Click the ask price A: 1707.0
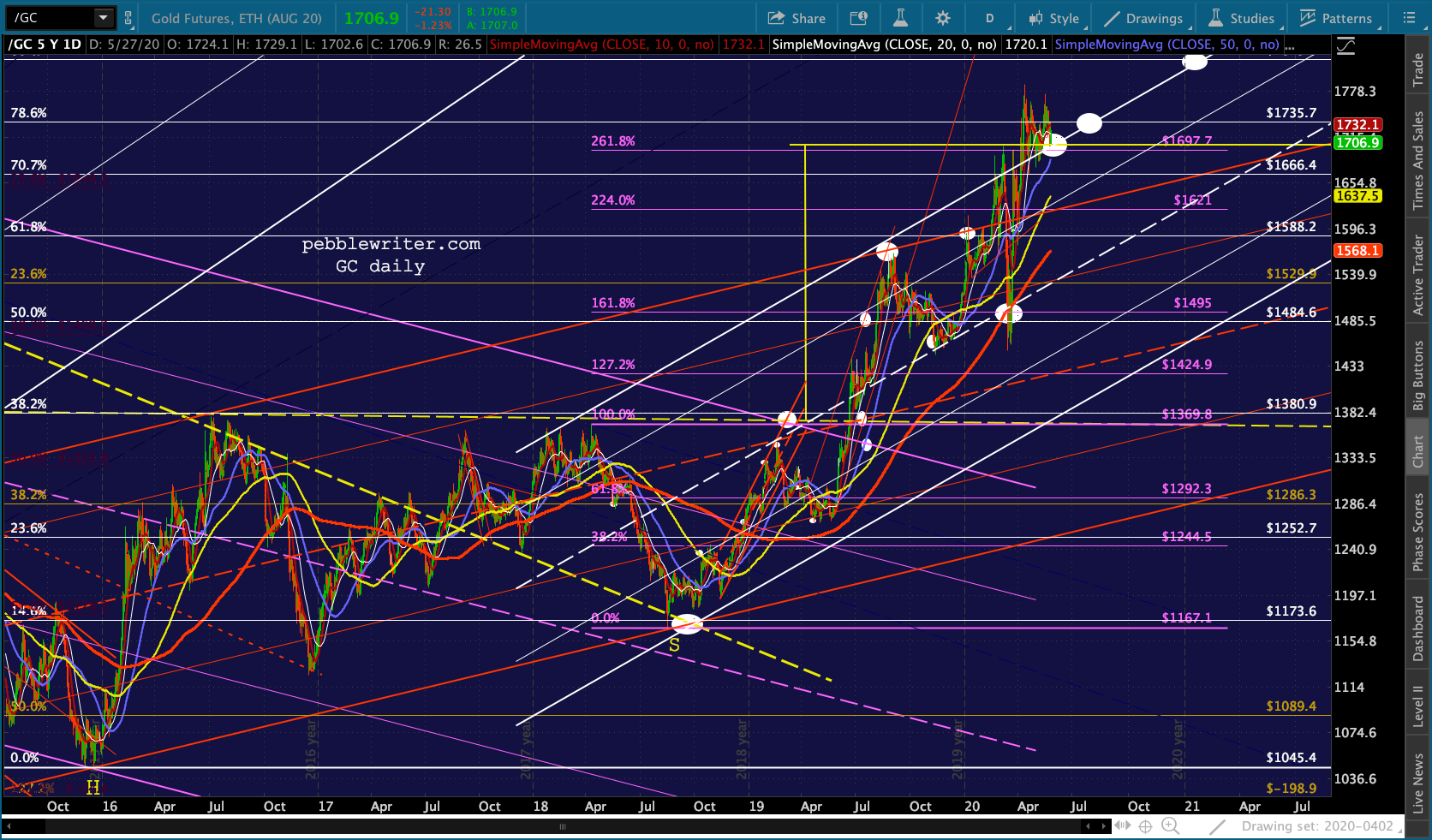This screenshot has height=840, width=1432. click(492, 25)
